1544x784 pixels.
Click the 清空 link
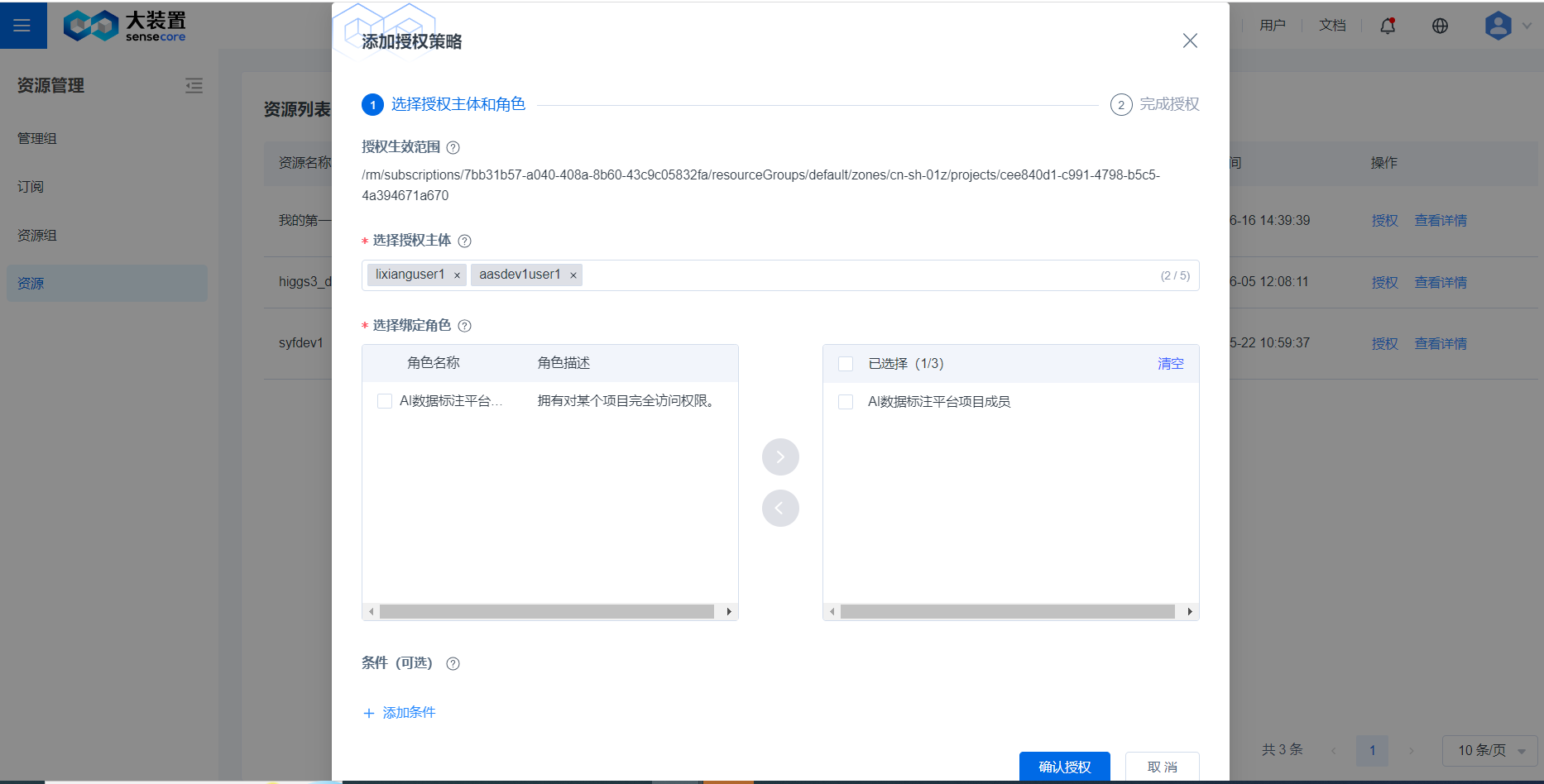pyautogui.click(x=1170, y=364)
